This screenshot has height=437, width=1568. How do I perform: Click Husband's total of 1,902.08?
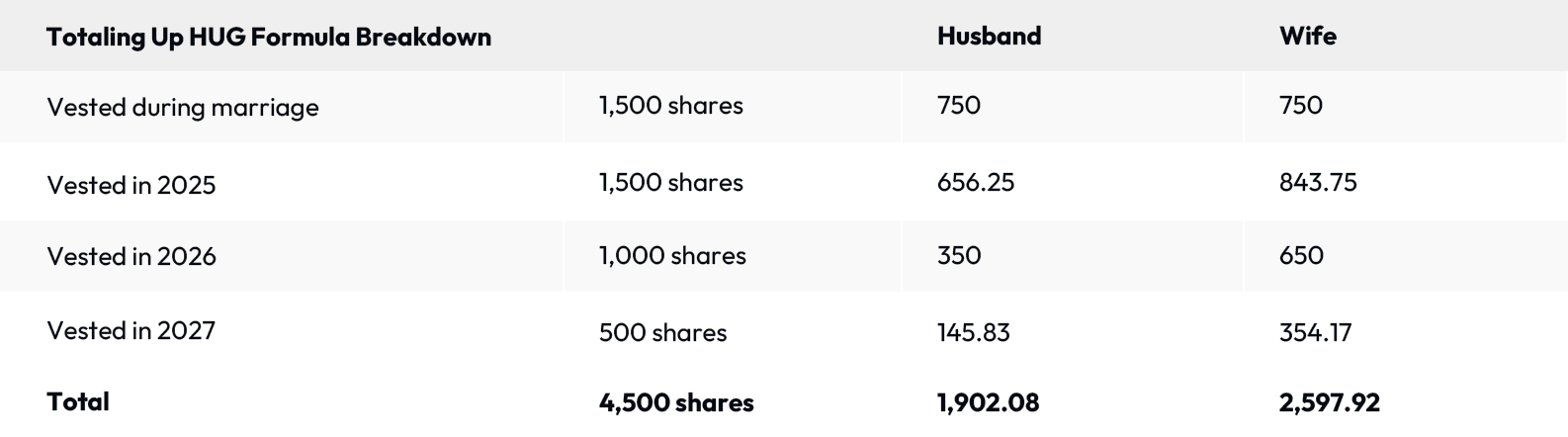click(988, 402)
